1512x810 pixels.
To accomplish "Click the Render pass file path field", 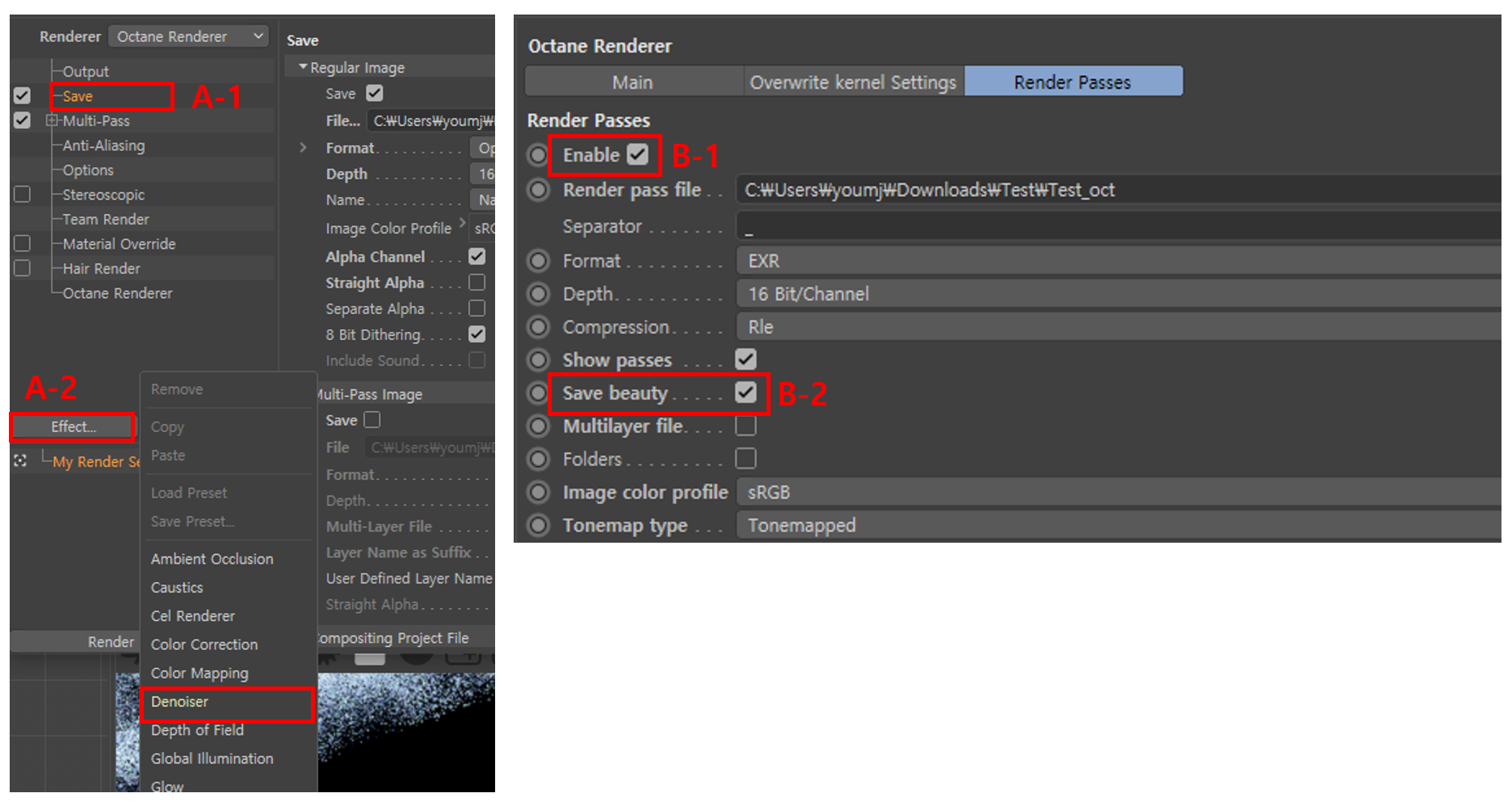I will click(x=1119, y=191).
